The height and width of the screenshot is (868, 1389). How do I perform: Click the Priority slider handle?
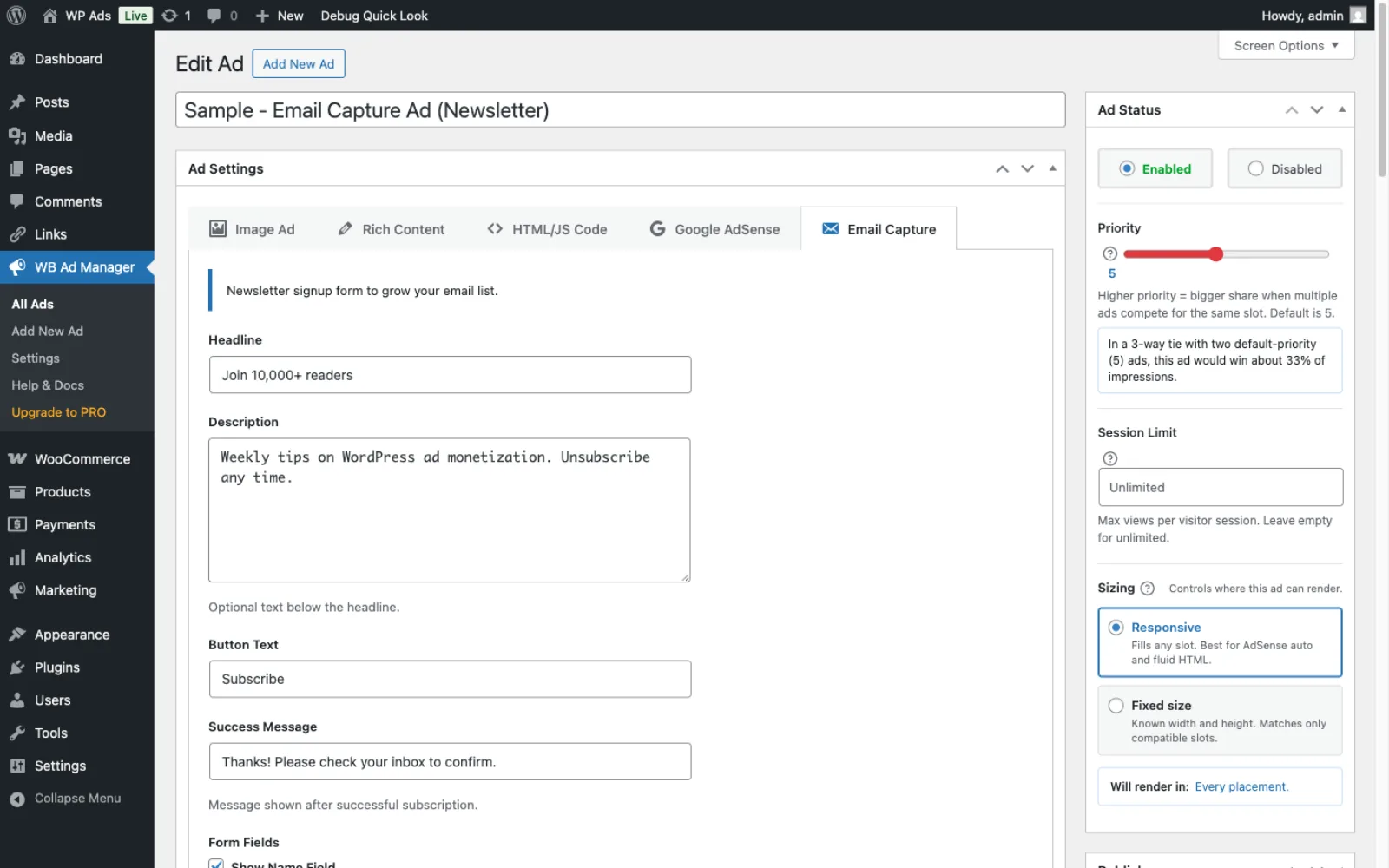1215,254
